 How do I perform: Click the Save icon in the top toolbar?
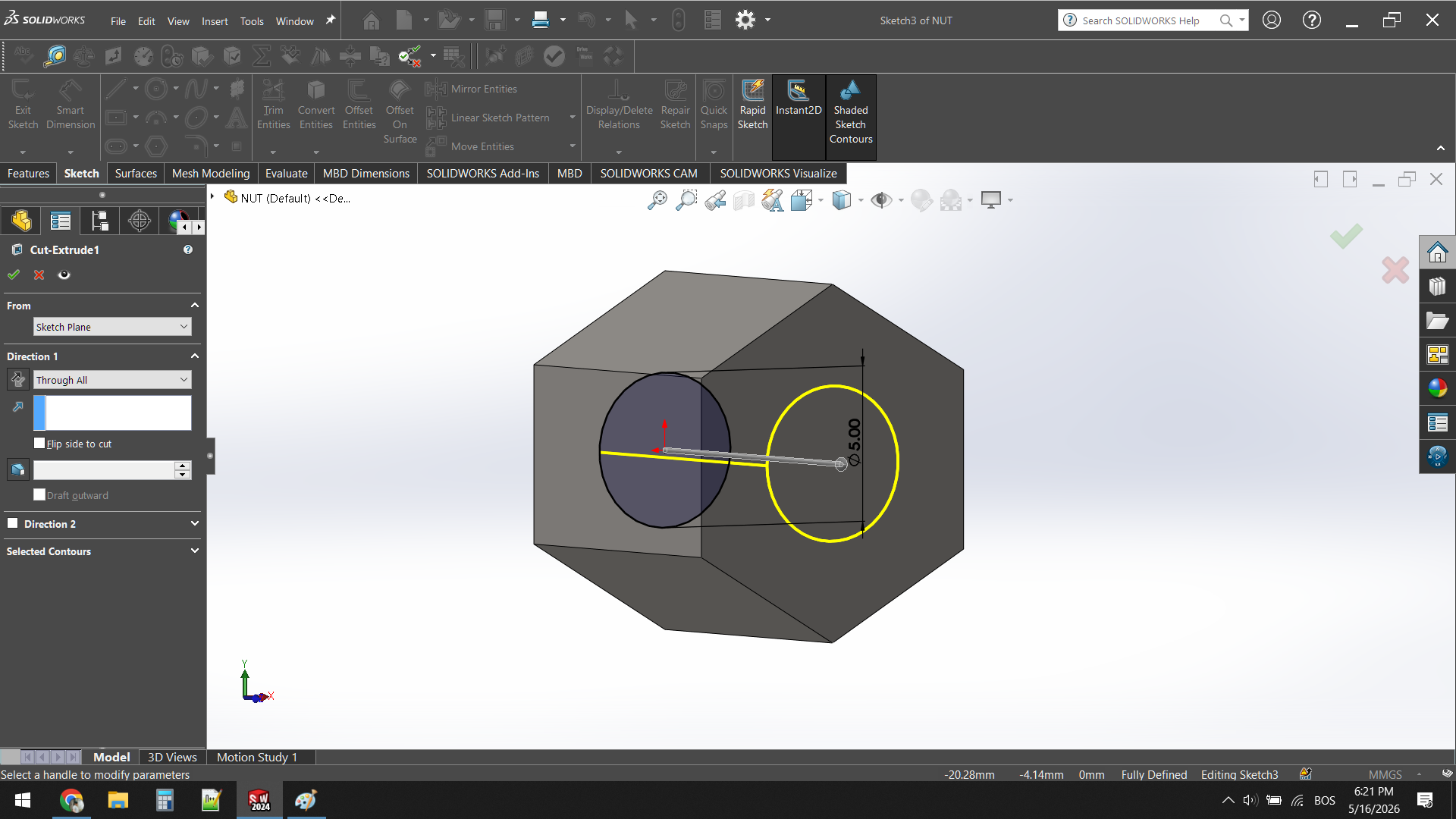tap(495, 20)
